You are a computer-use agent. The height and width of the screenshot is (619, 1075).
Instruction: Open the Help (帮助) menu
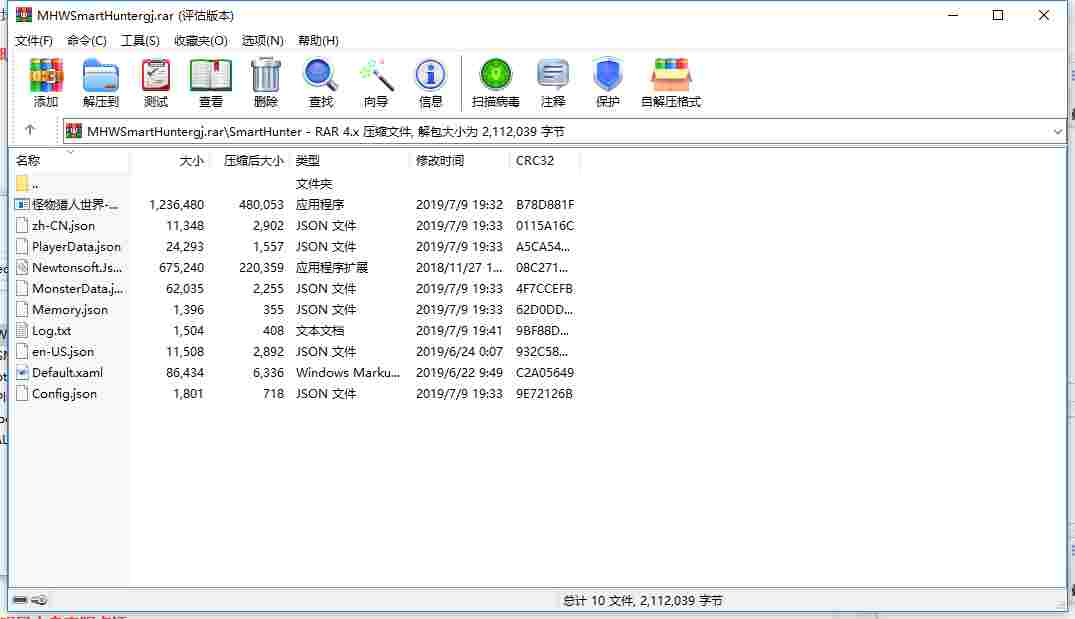317,40
